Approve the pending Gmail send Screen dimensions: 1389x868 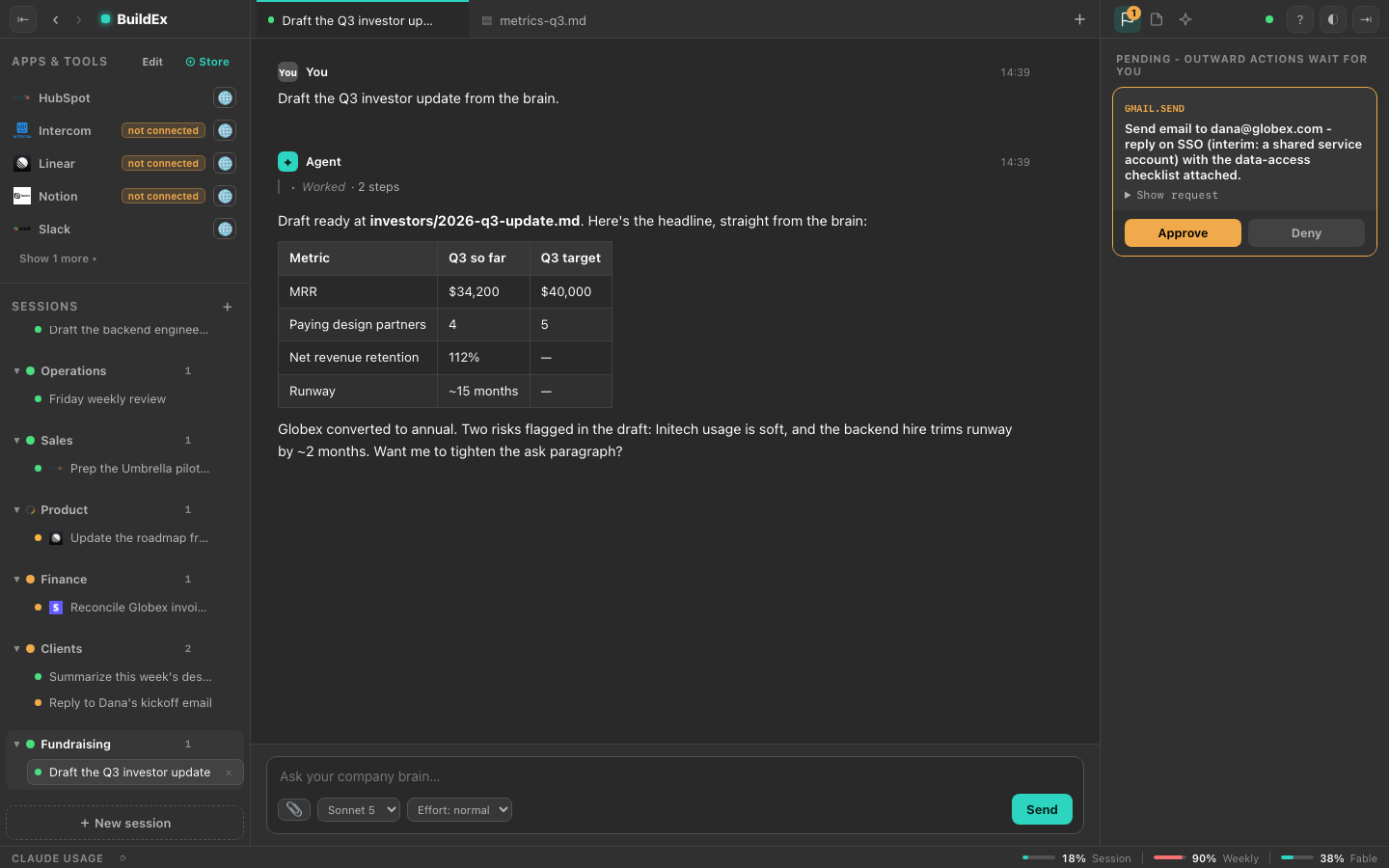1183,232
